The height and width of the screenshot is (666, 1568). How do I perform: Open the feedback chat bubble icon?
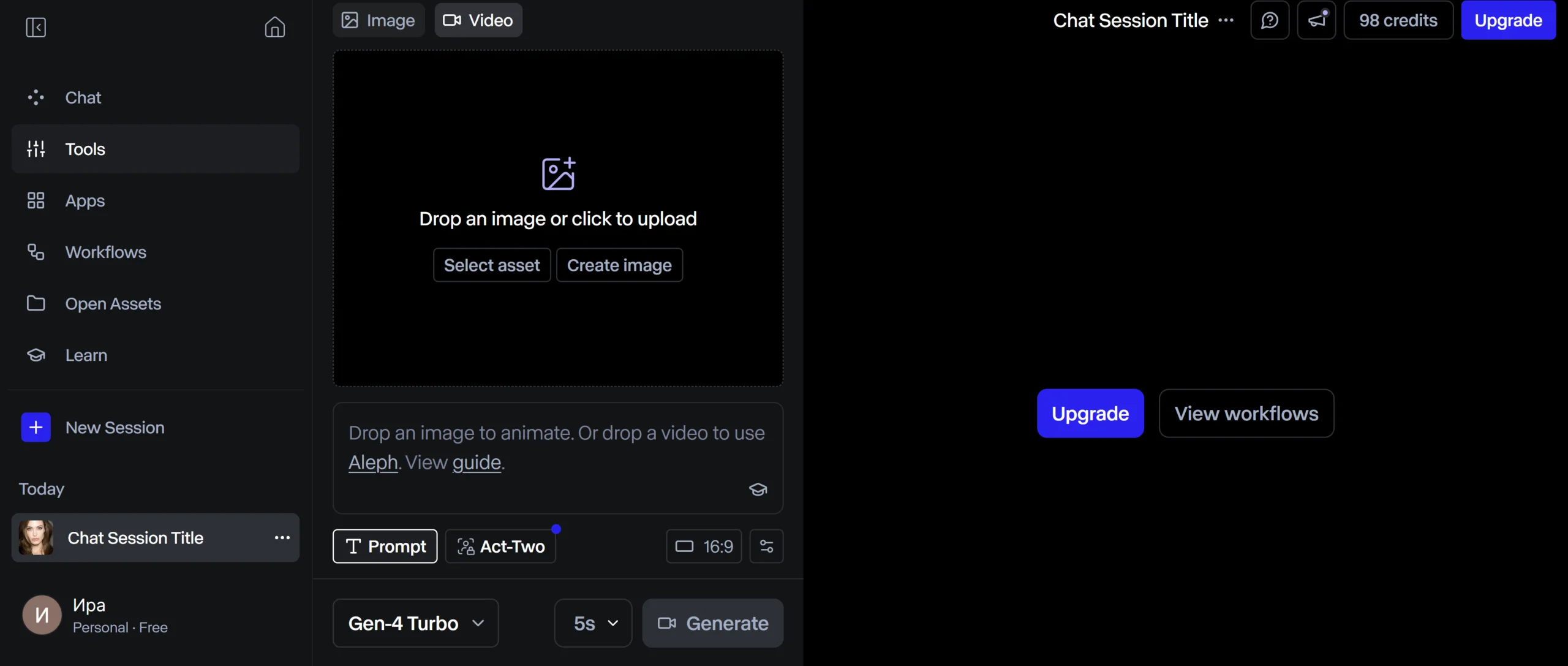click(1270, 20)
